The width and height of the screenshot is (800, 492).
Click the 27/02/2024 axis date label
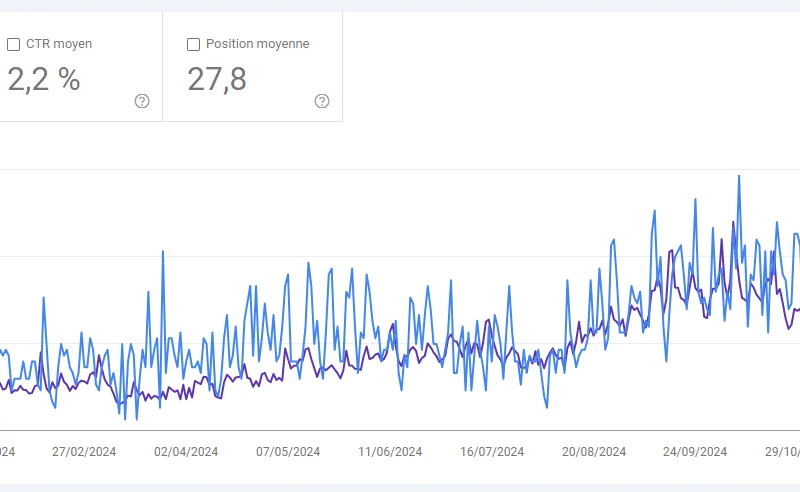[x=84, y=452]
